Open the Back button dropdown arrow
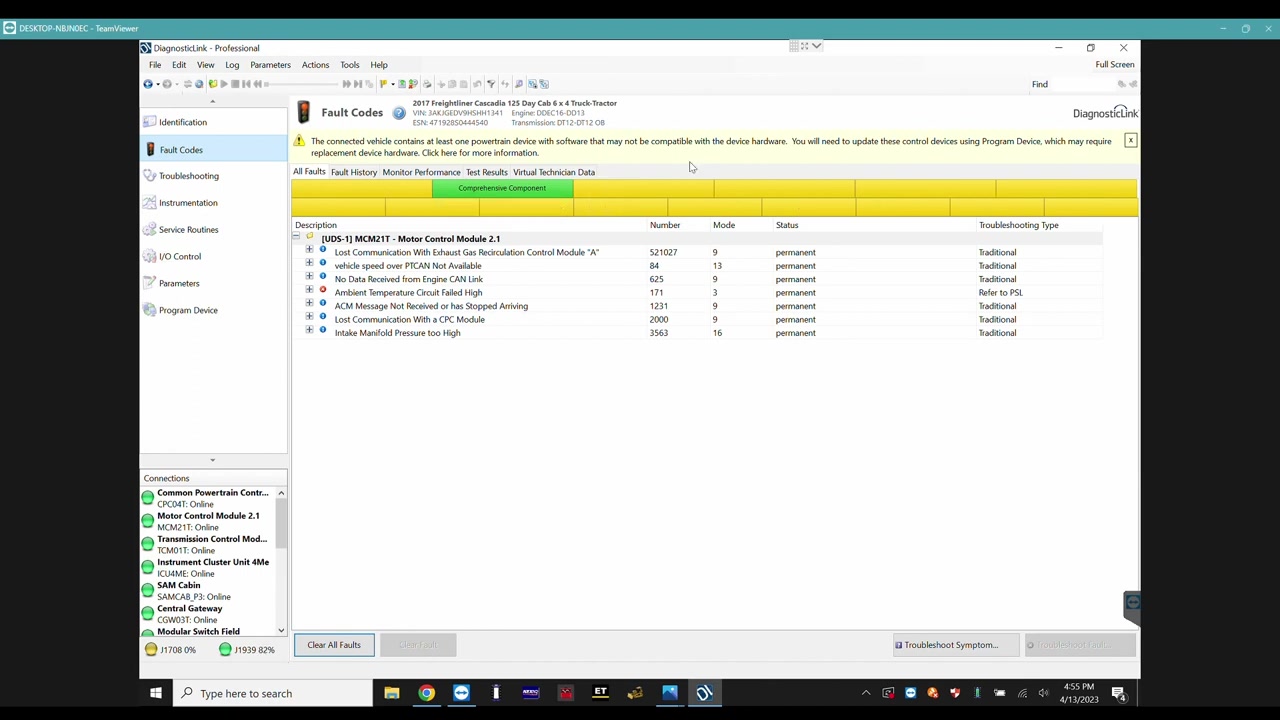 click(x=156, y=84)
